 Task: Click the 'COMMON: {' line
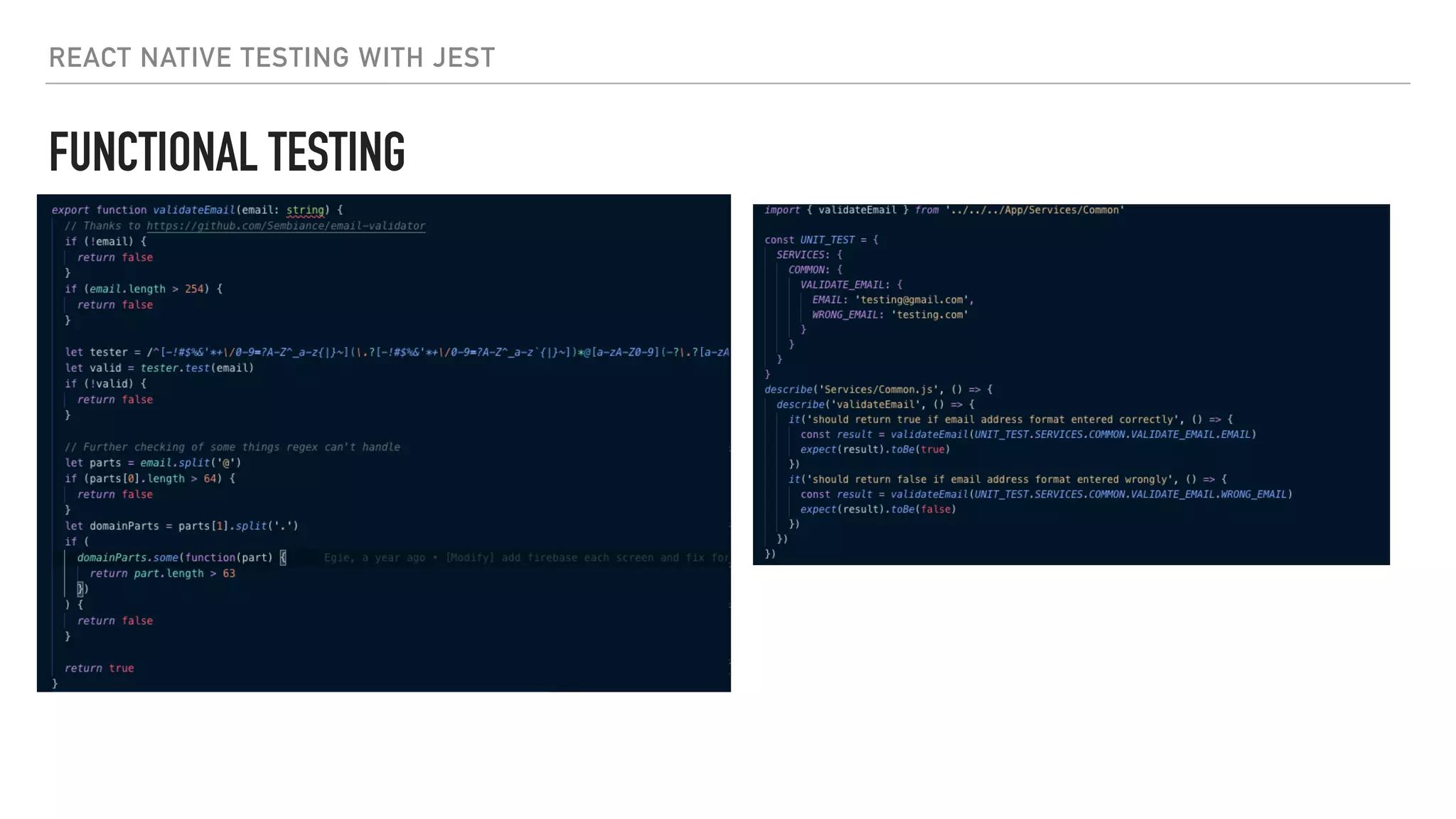click(x=815, y=270)
